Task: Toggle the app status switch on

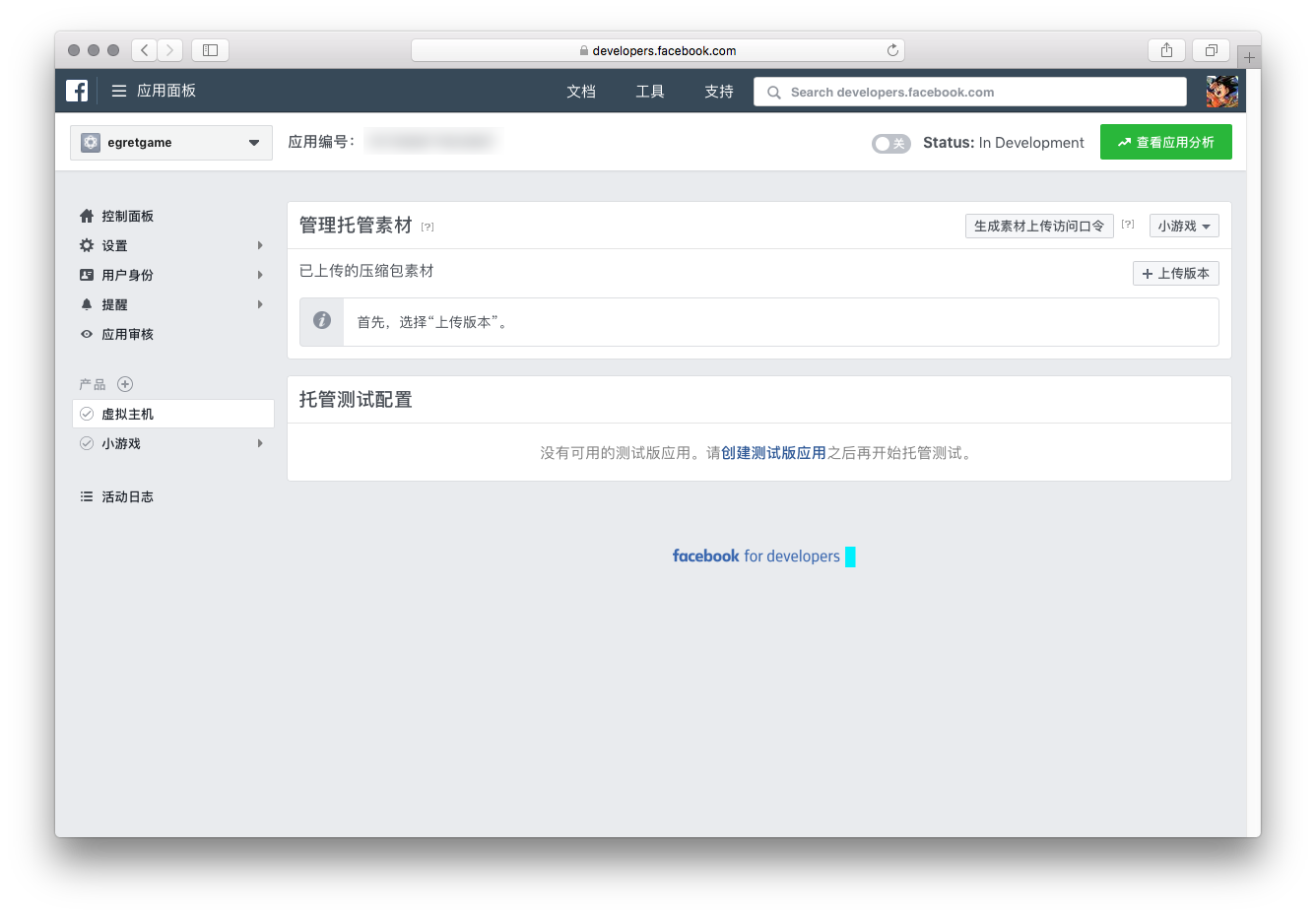Action: pos(890,143)
